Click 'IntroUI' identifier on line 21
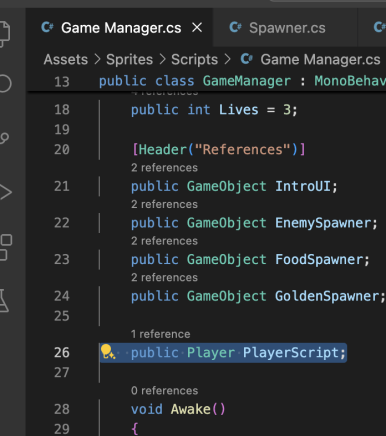This screenshot has height=436, width=386. [303, 186]
